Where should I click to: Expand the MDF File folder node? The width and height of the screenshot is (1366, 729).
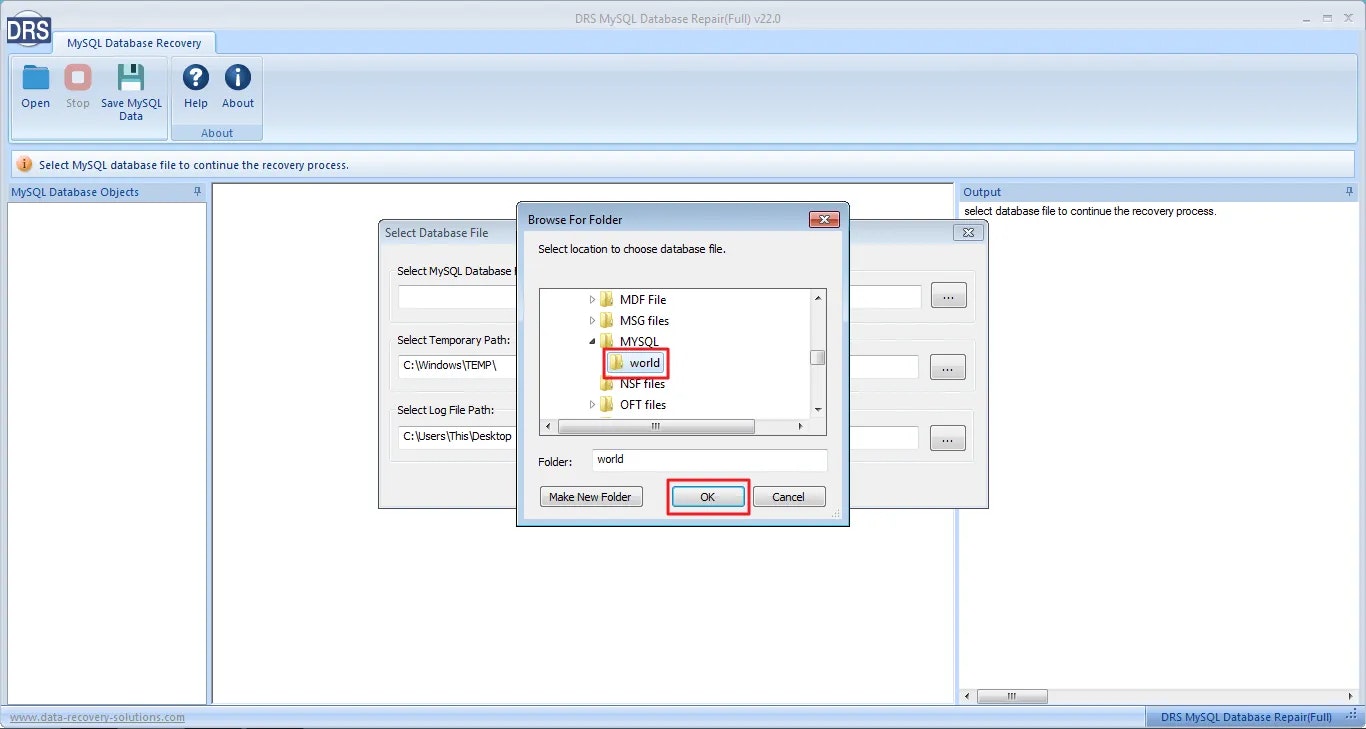click(x=592, y=299)
